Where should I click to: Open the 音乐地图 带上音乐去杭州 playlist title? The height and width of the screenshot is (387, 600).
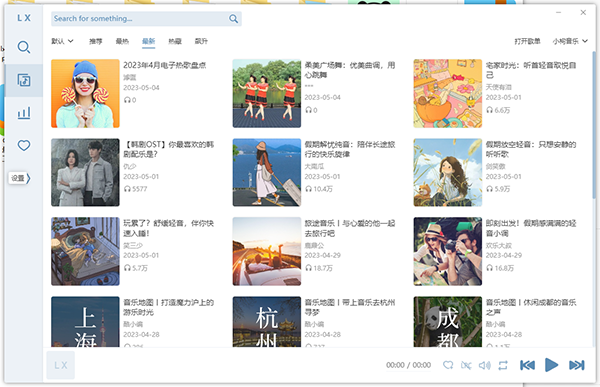pyautogui.click(x=350, y=307)
